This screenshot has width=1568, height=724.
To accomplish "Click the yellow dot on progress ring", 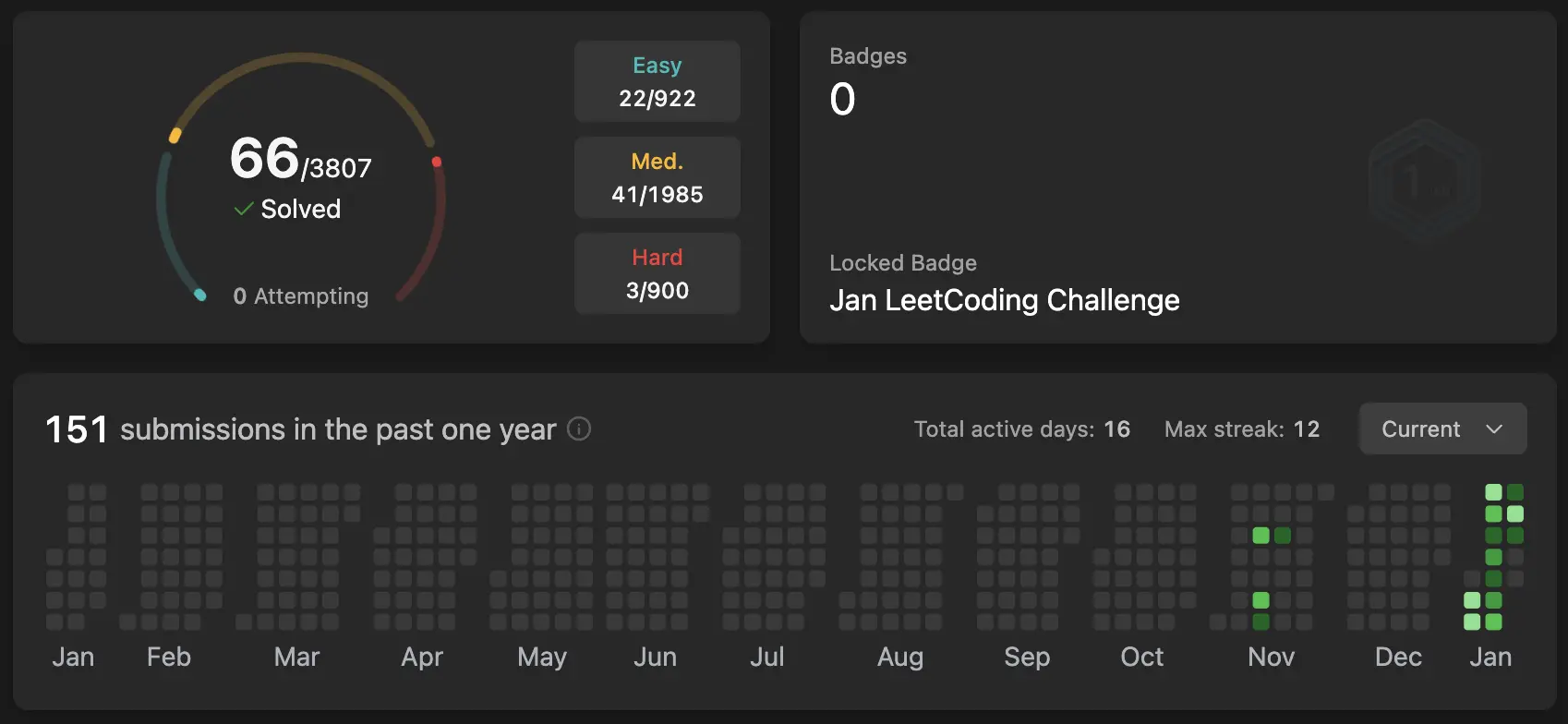I will click(x=175, y=136).
